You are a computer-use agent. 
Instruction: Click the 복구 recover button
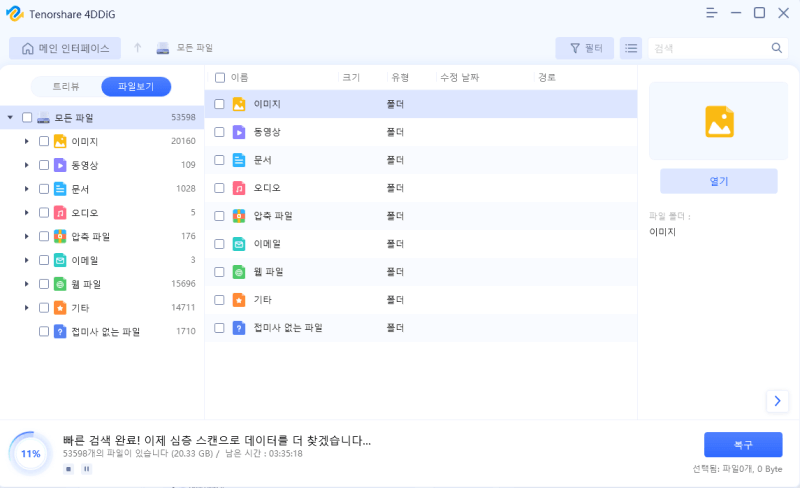(x=743, y=445)
